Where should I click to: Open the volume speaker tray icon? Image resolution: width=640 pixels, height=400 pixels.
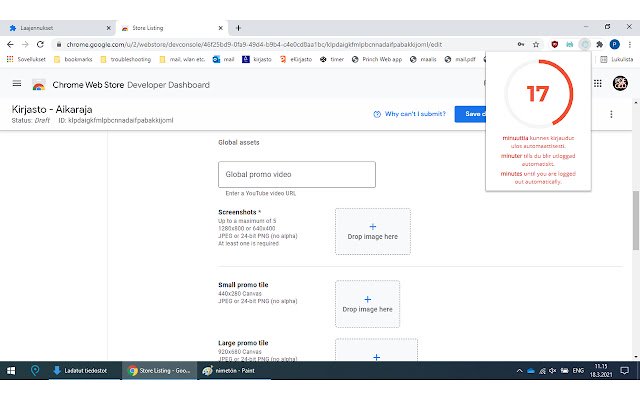click(553, 371)
